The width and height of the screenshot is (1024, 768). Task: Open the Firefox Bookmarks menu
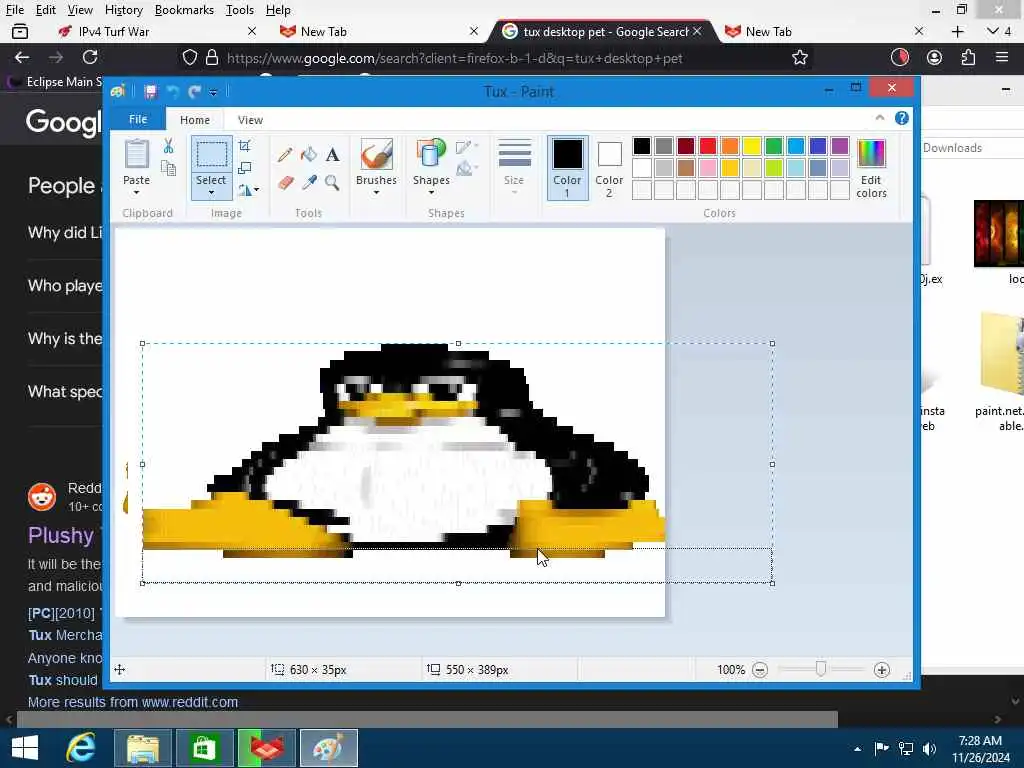(x=184, y=10)
